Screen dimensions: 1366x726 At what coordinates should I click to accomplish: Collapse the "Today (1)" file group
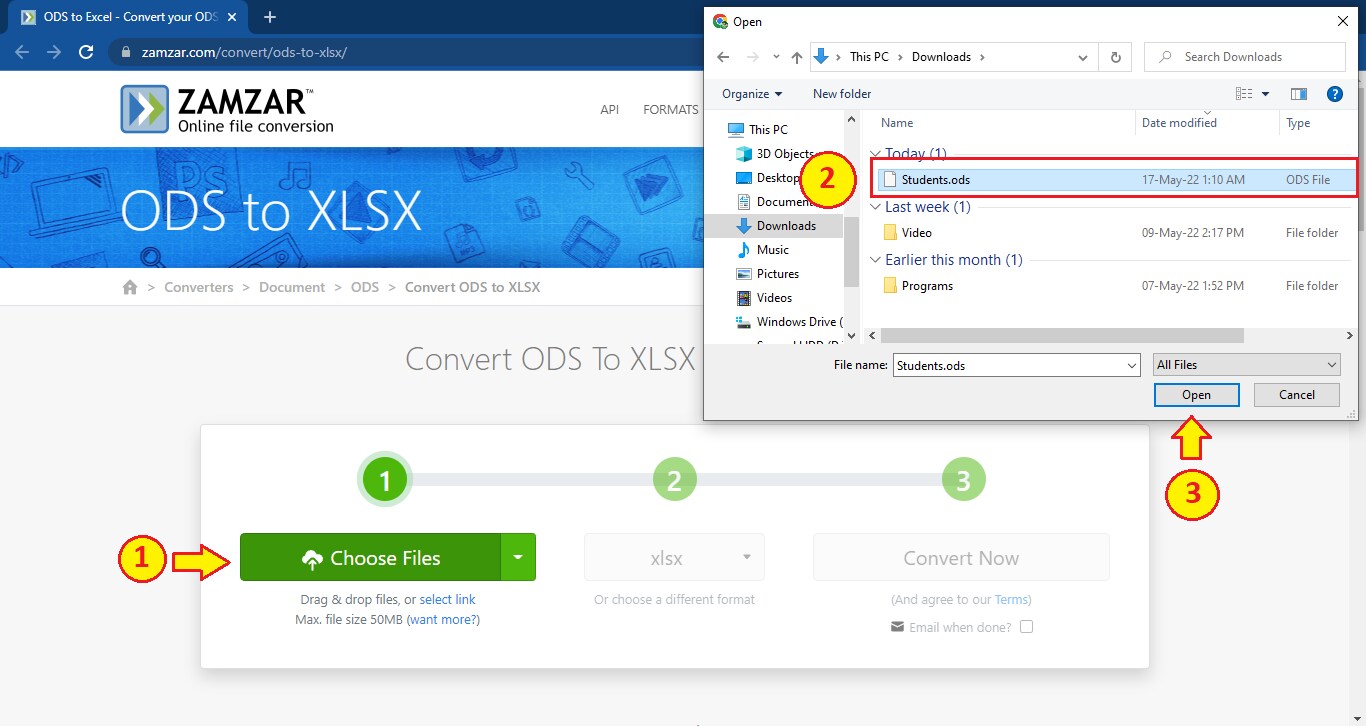coord(875,153)
